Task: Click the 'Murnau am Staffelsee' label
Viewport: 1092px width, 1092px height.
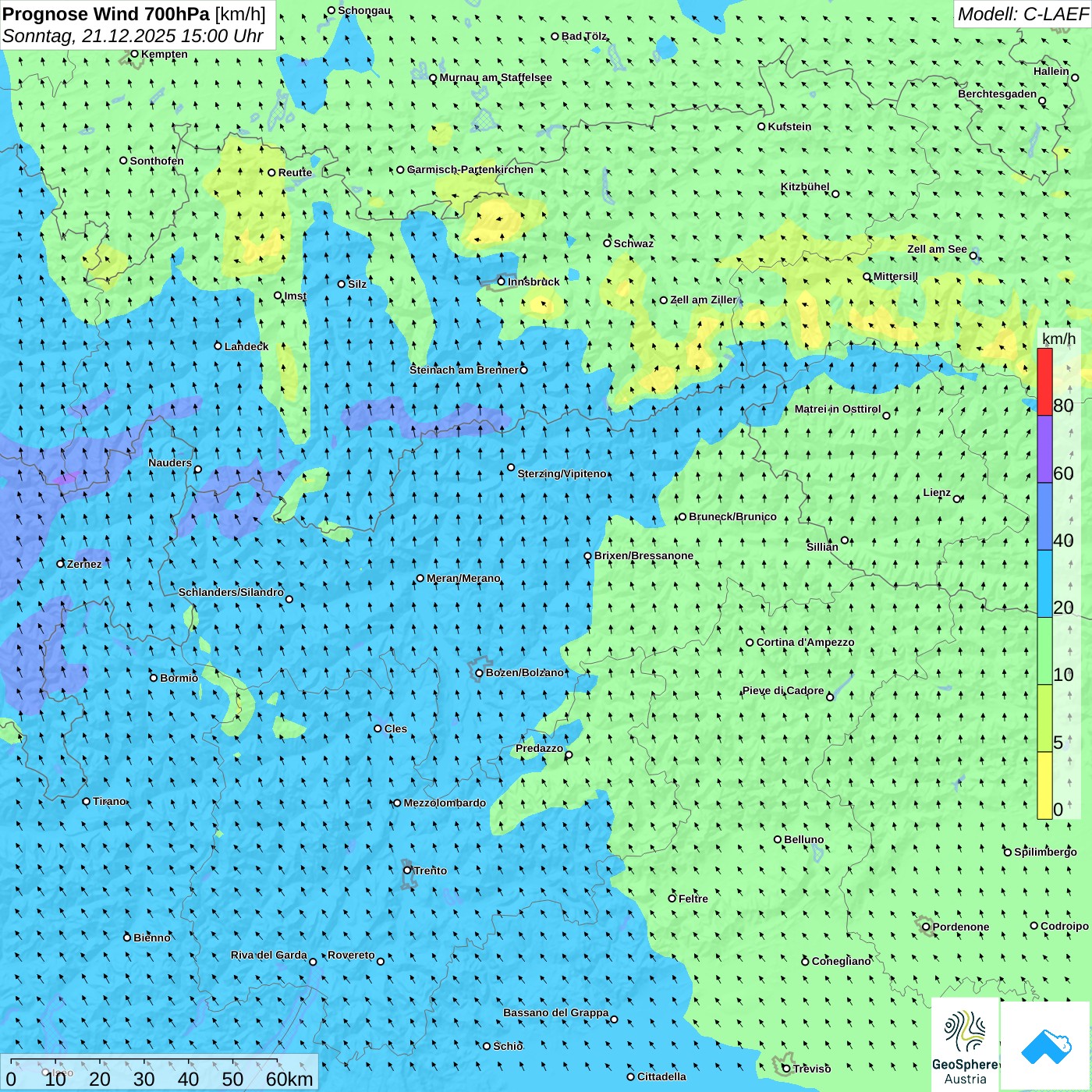Action: coord(495,77)
